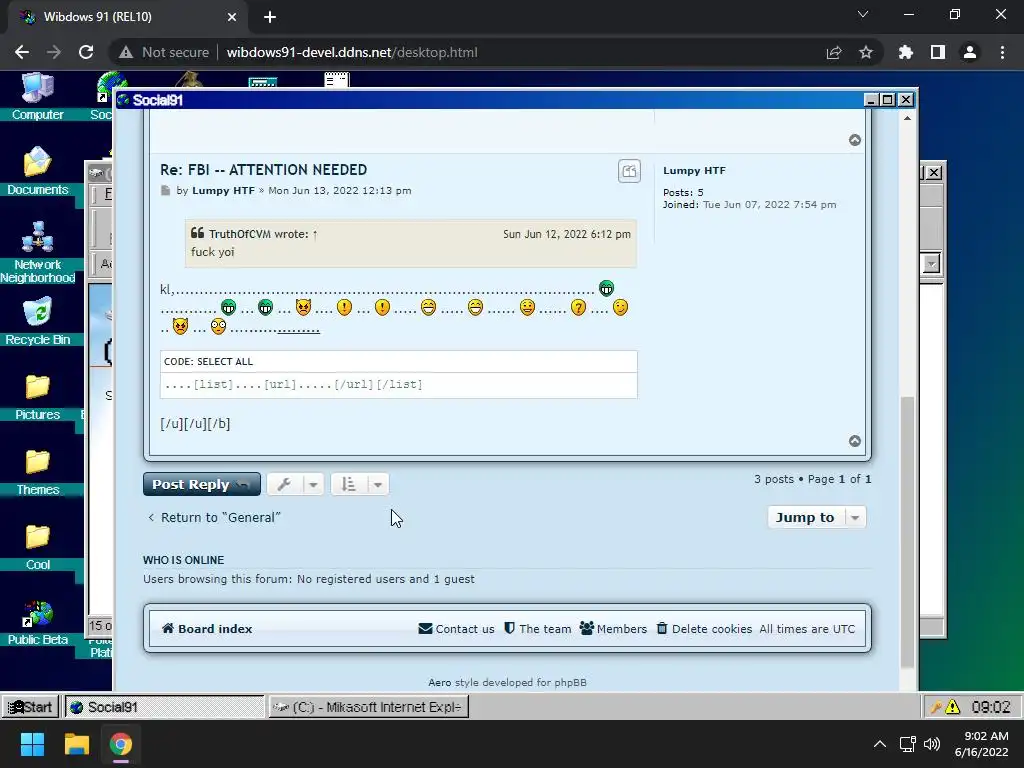Click the sort-order display options icon
1024x768 pixels.
coord(348,484)
